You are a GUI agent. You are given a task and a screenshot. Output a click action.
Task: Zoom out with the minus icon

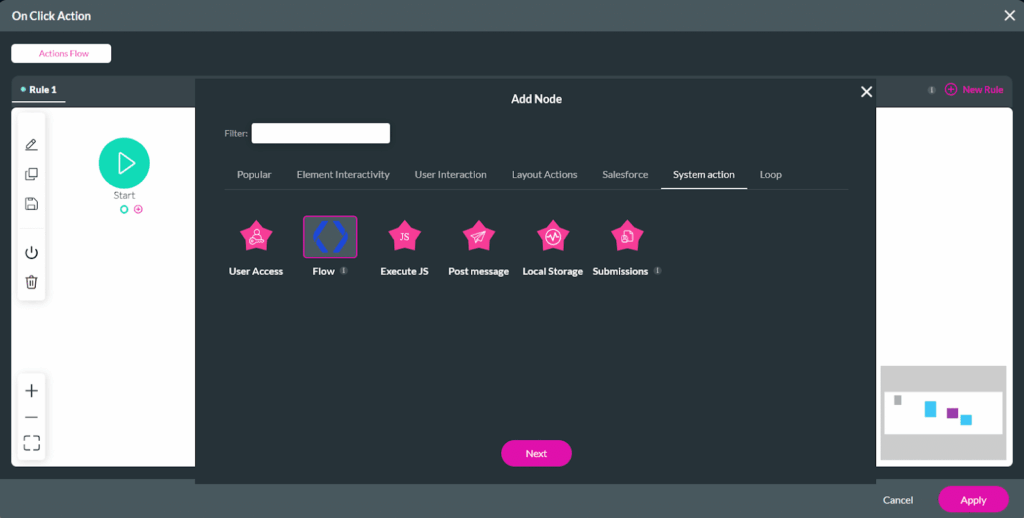(31, 417)
